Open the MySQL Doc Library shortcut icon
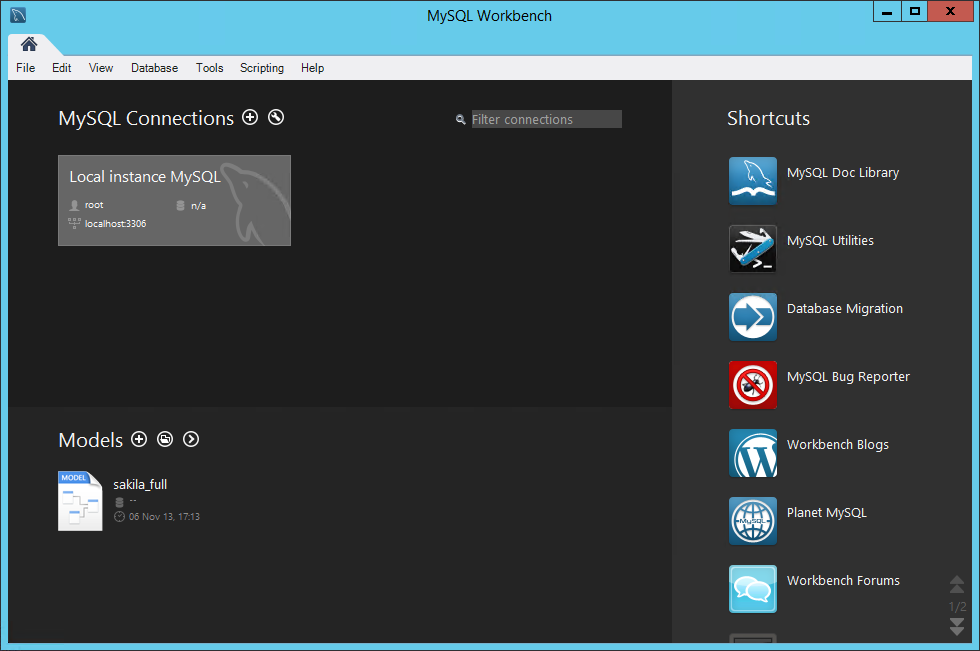The width and height of the screenshot is (980, 651). [752, 181]
